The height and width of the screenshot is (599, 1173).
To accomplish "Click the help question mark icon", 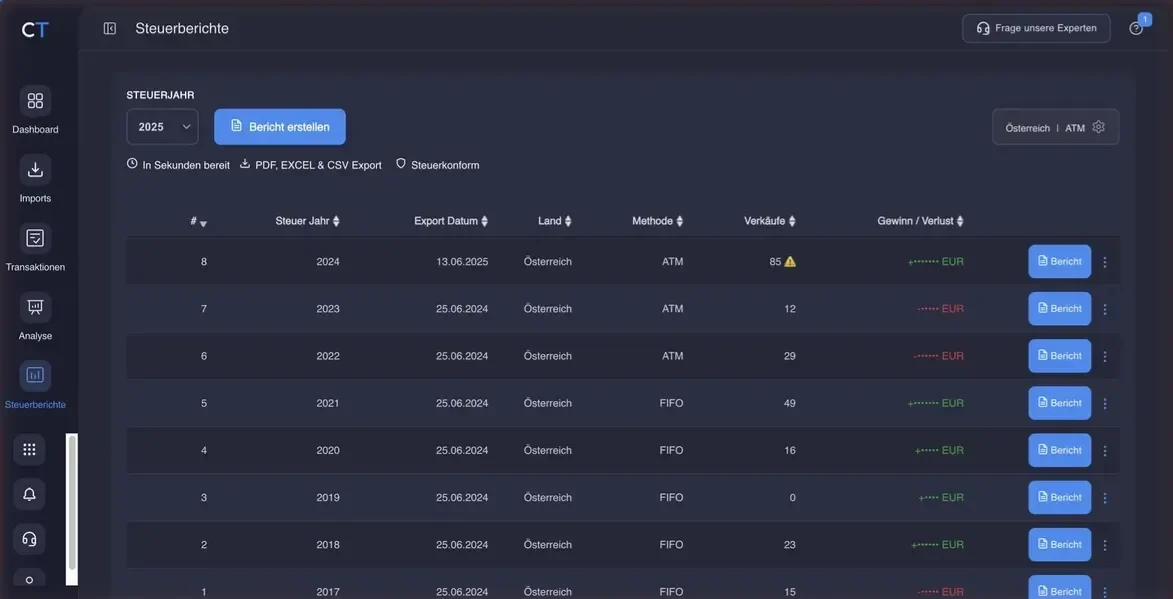I will pos(1136,28).
